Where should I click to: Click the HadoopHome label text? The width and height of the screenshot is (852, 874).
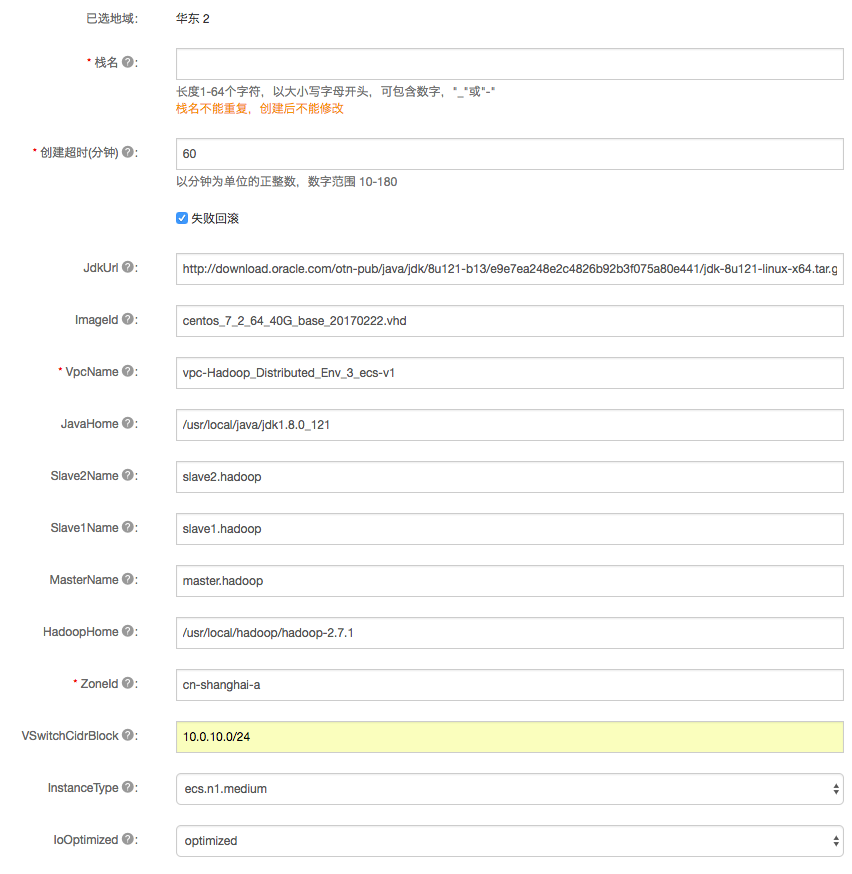[81, 632]
